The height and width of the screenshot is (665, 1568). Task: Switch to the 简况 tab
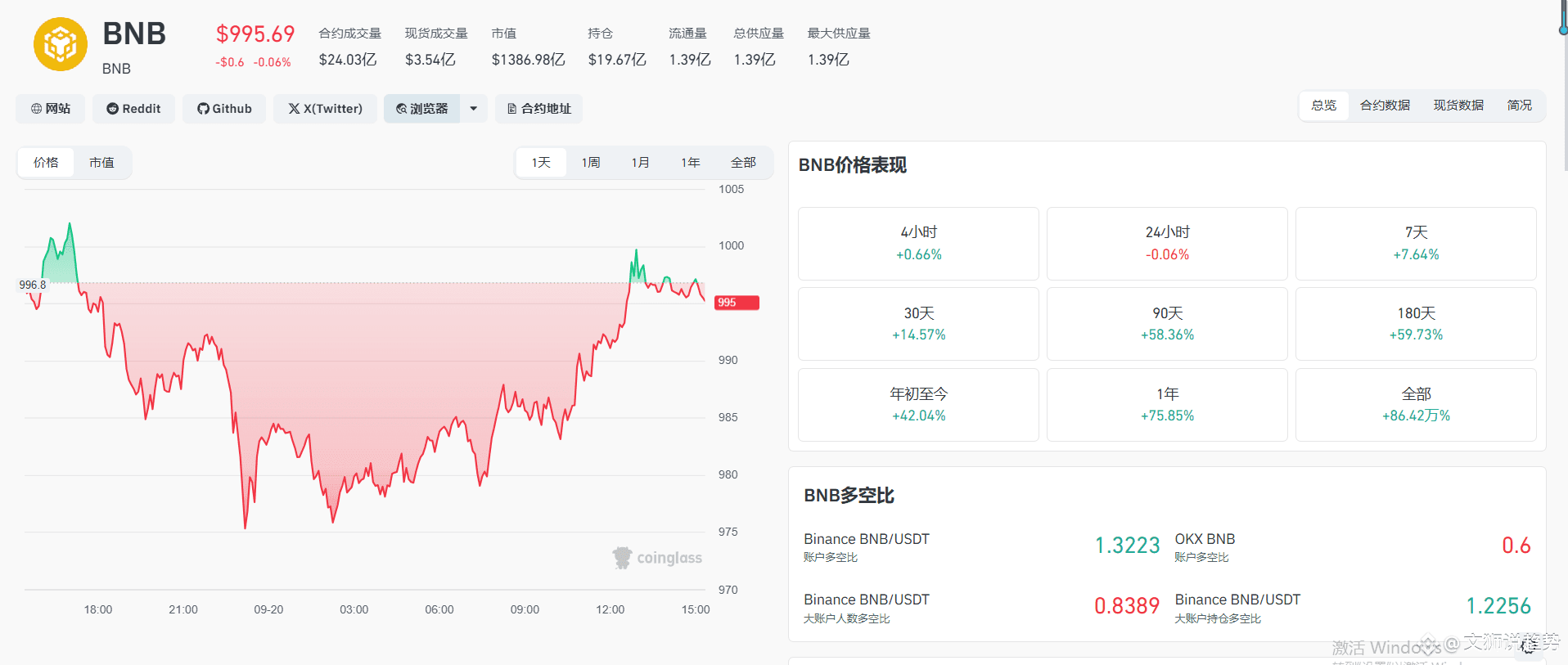pos(1520,106)
